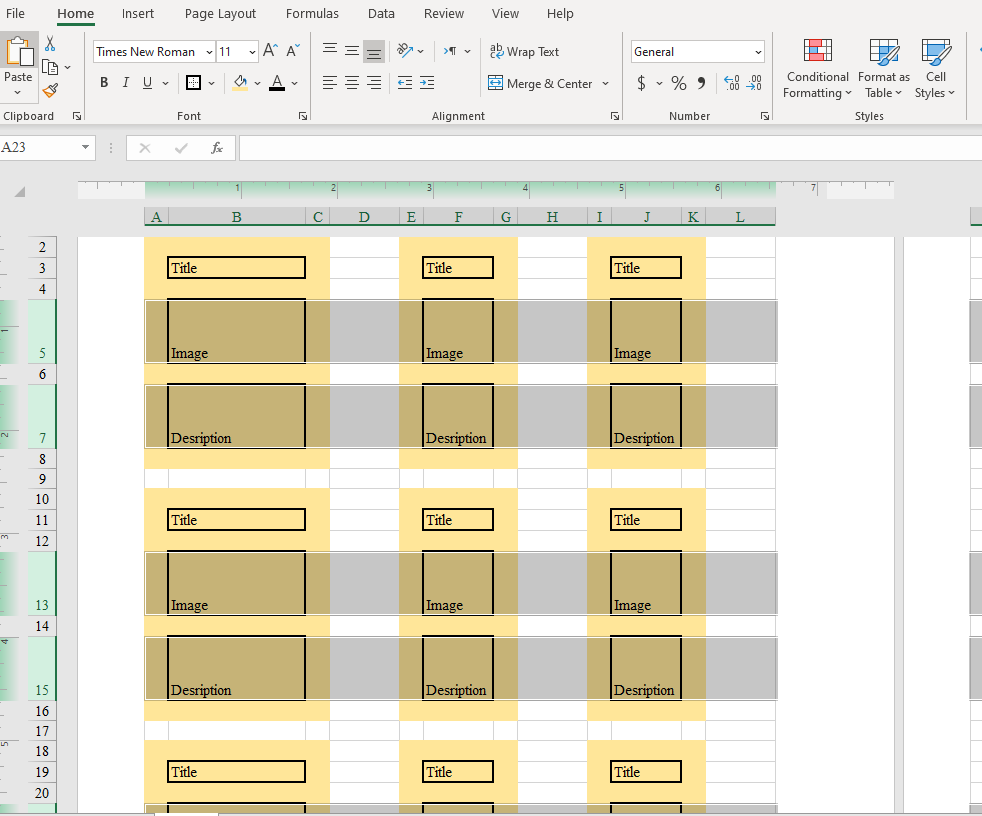Click the Increase Decimal icon

click(x=730, y=83)
